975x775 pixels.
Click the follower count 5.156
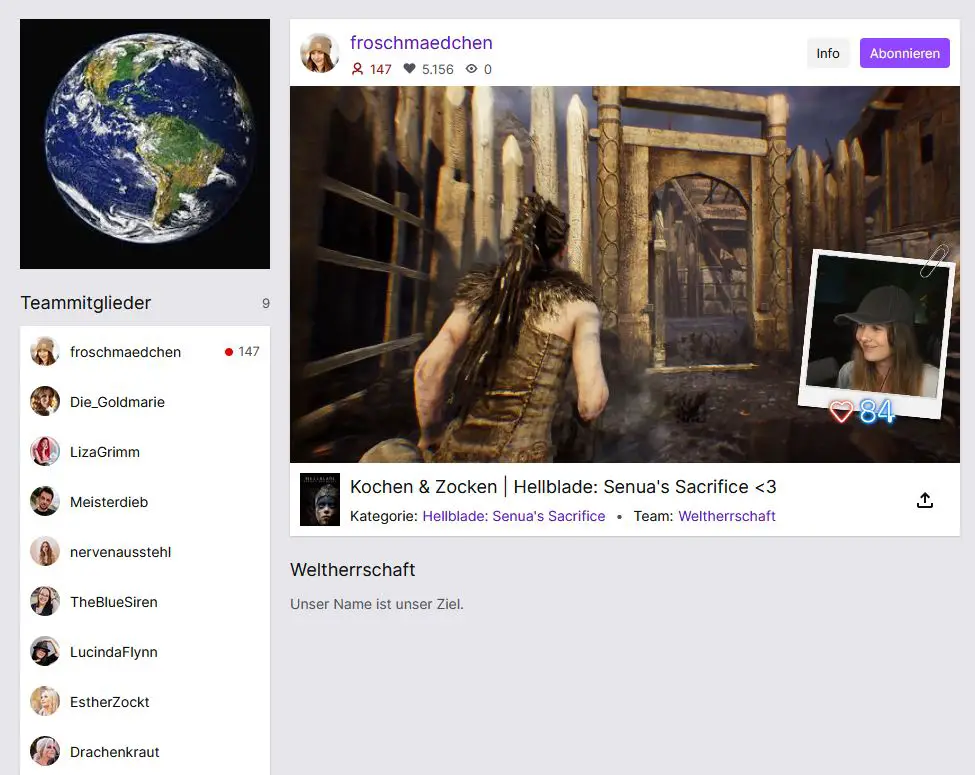438,69
